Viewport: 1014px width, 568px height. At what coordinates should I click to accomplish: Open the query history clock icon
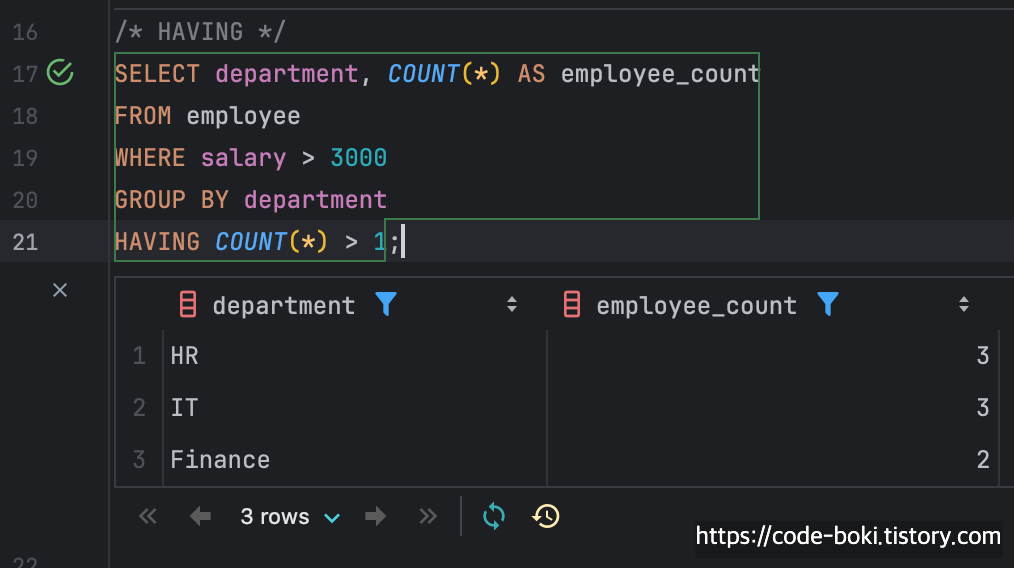pos(546,516)
